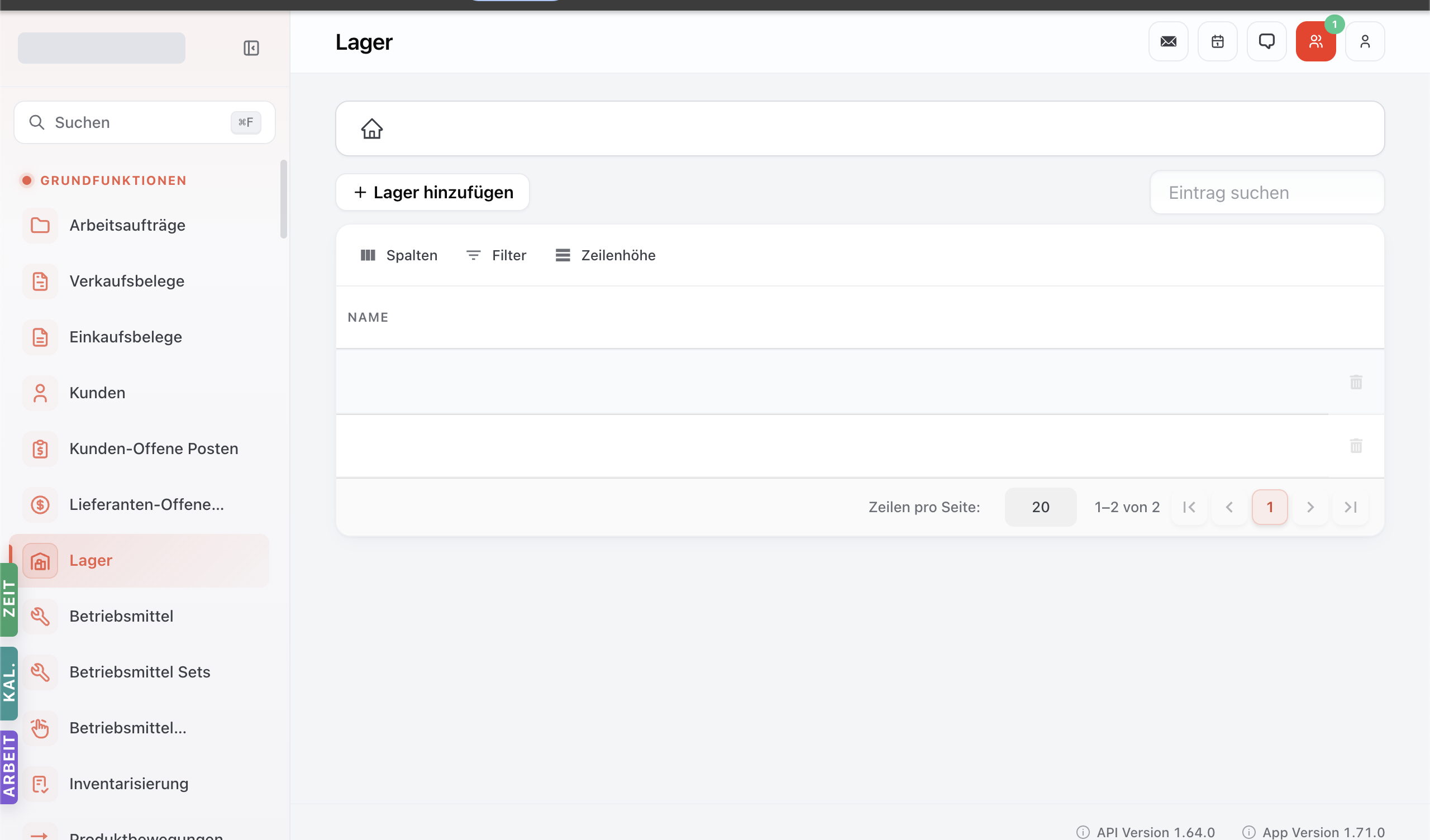Click API Version 1.64.0 text
This screenshot has height=840, width=1430.
[1155, 832]
